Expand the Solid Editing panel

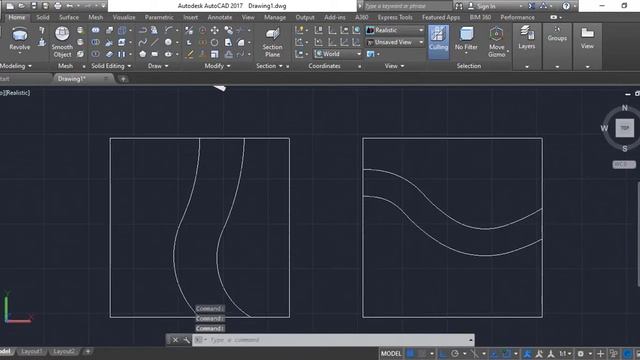111,66
